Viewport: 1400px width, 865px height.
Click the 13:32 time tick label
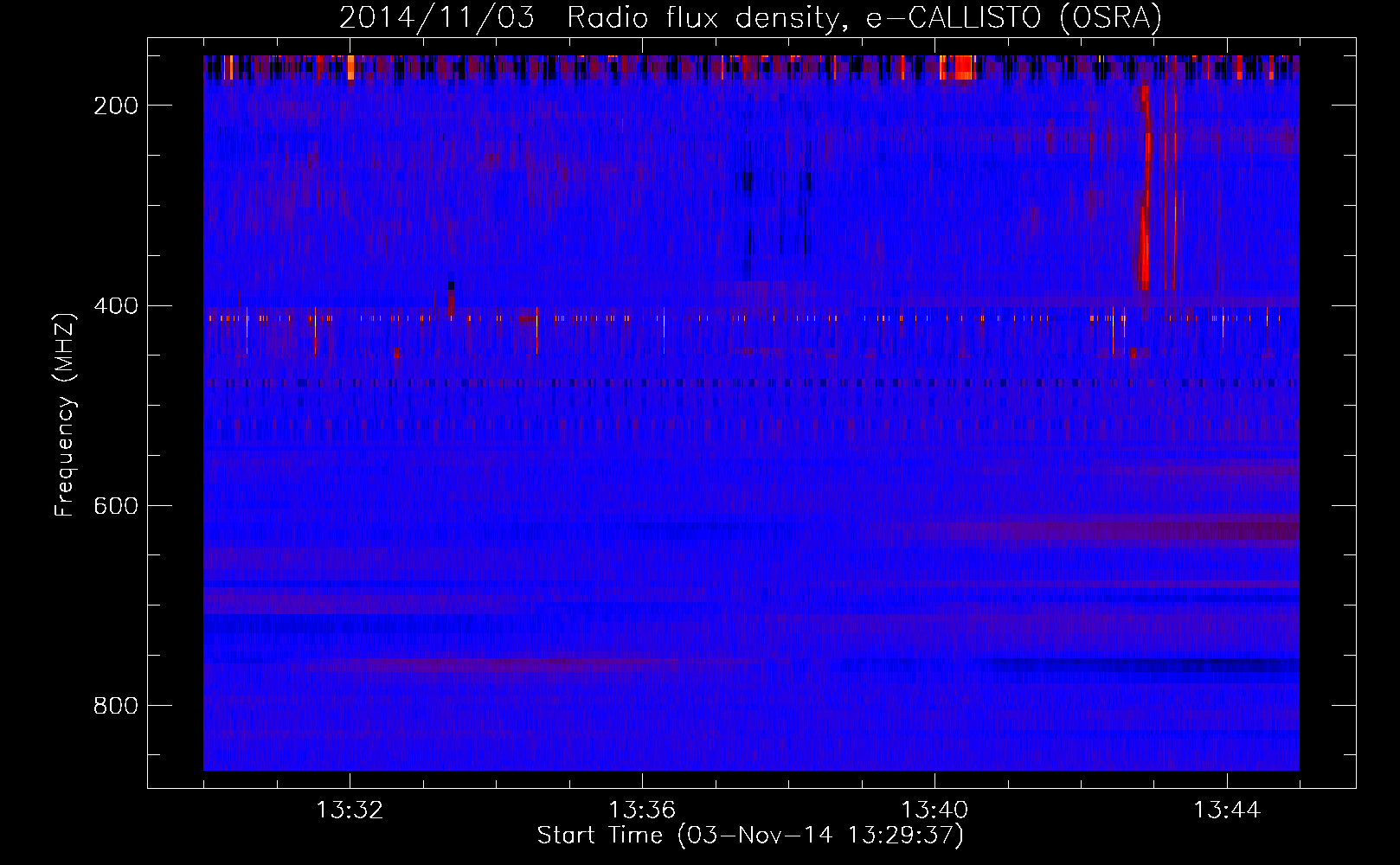click(350, 811)
